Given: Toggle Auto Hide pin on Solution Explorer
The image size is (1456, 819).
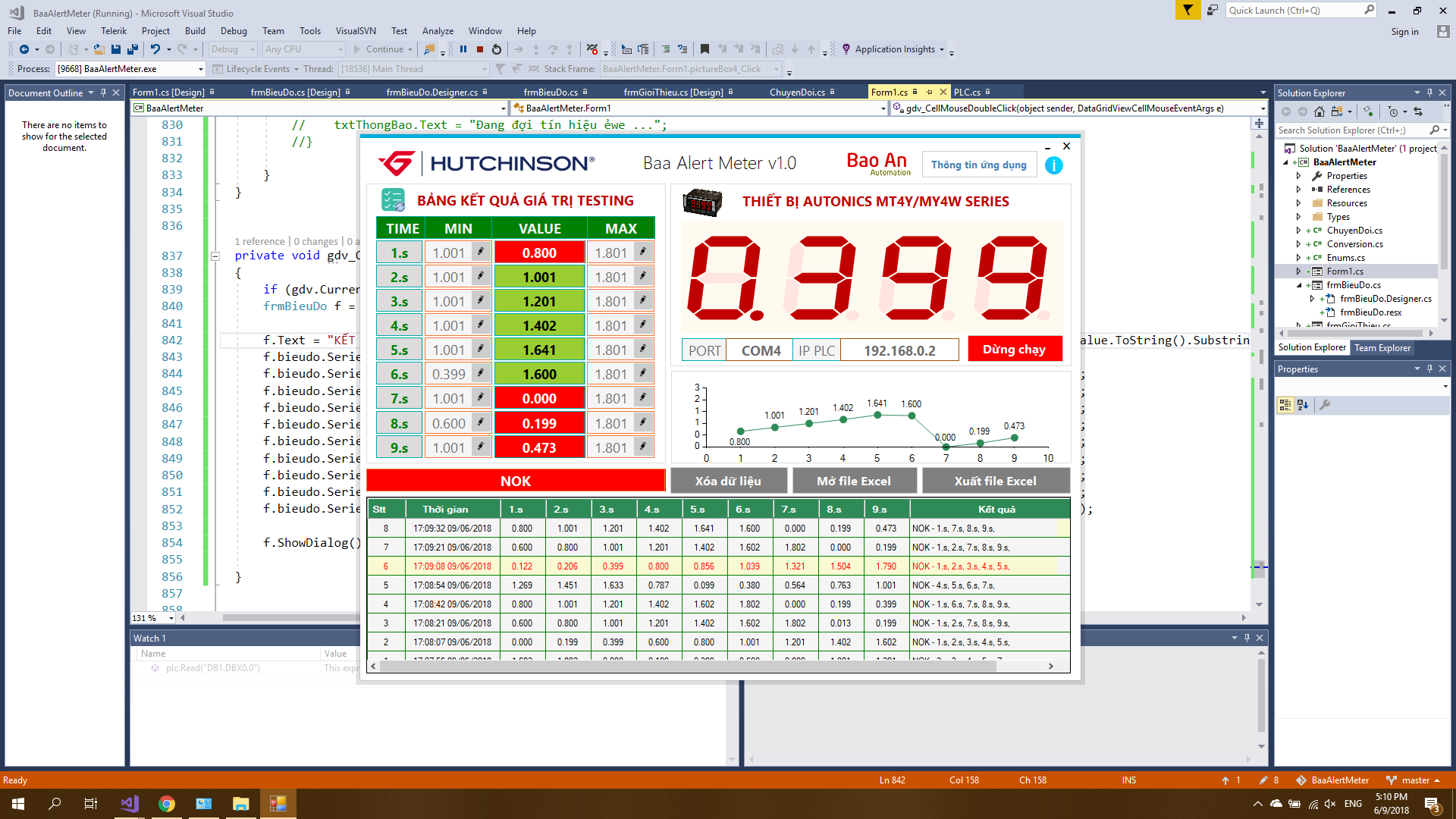Looking at the screenshot, I should 1429,93.
